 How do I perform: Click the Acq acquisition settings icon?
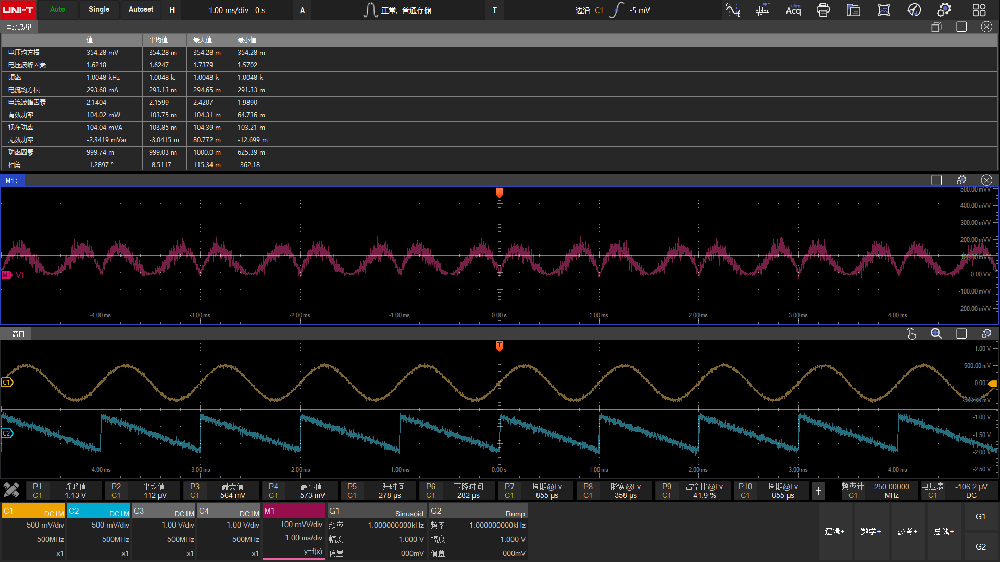(x=793, y=10)
